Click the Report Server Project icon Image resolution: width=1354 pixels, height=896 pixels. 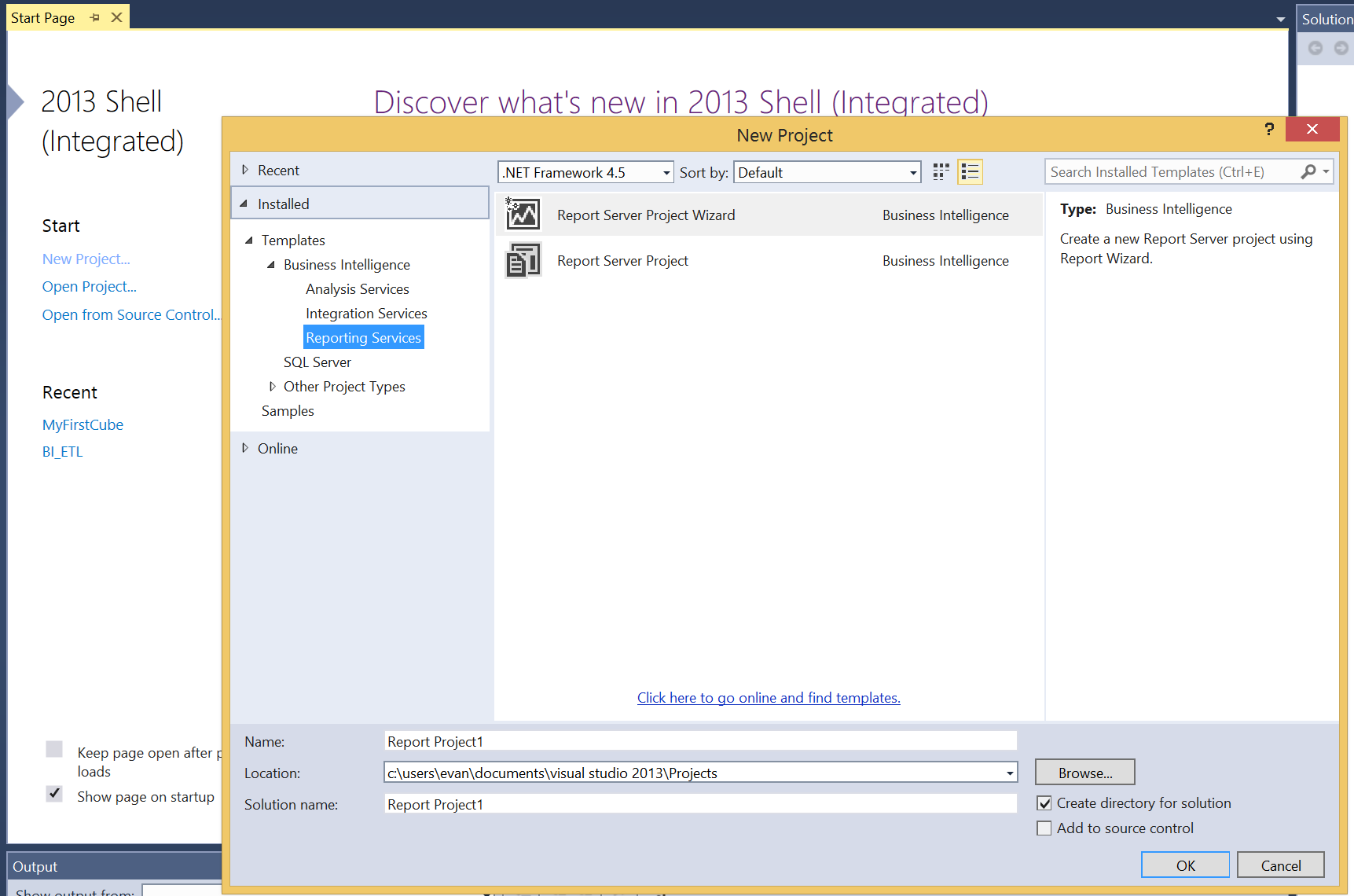pos(523,260)
